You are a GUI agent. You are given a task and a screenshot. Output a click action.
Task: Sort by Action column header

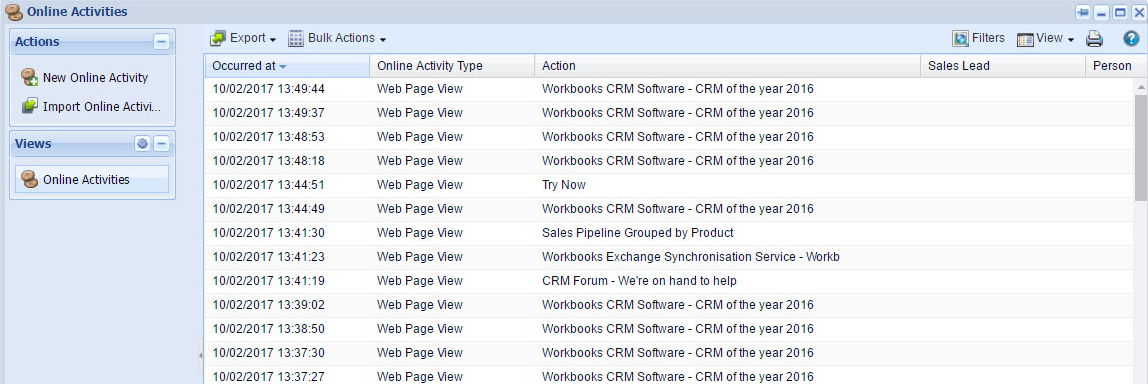(x=727, y=66)
